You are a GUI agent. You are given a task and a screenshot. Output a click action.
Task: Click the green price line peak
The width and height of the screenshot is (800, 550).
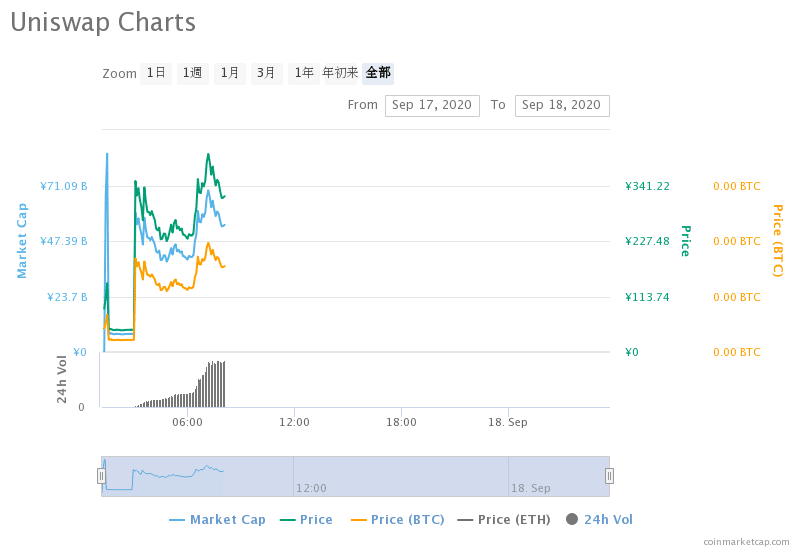coord(208,154)
